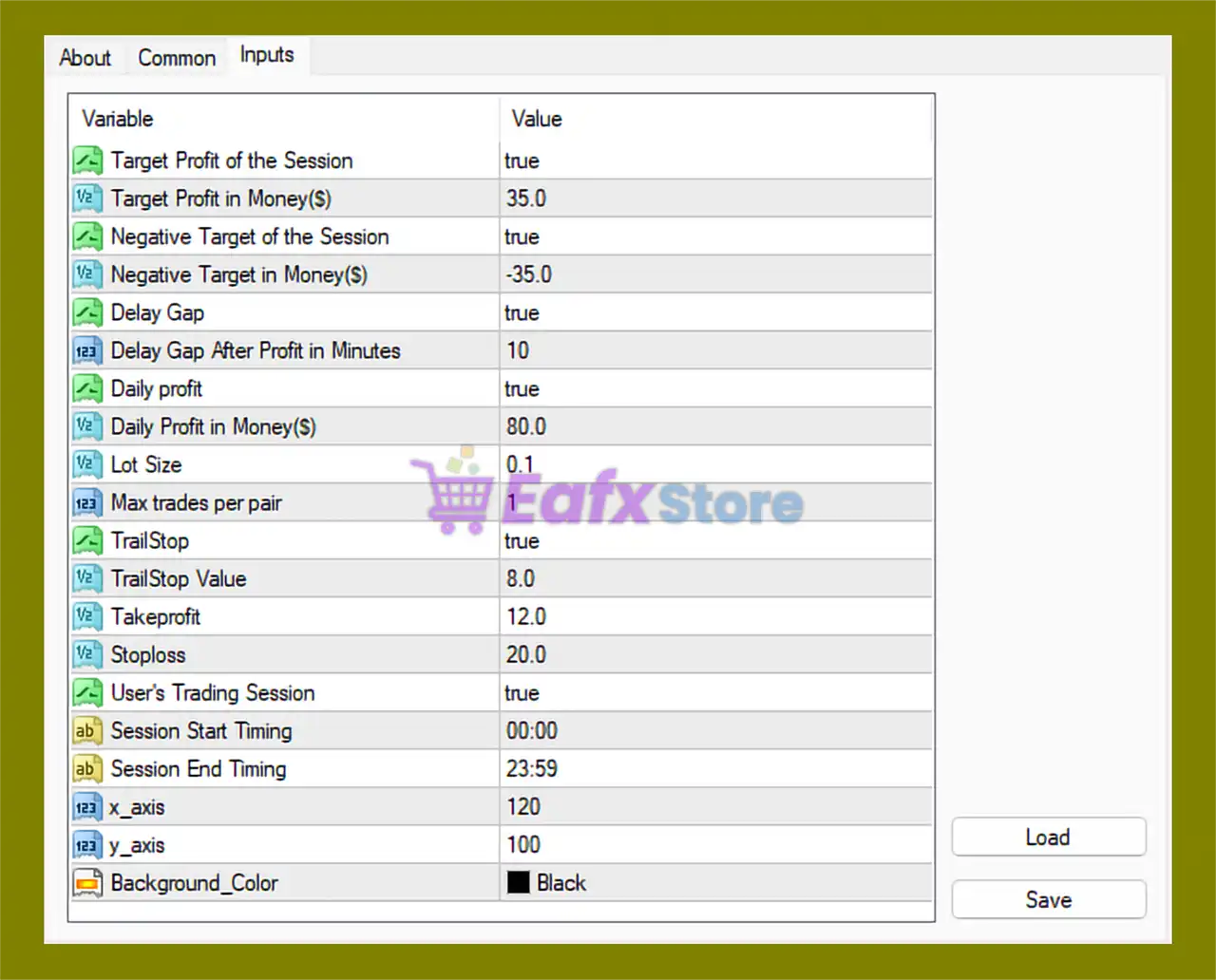Click the x_axis value 120

pyautogui.click(x=523, y=806)
